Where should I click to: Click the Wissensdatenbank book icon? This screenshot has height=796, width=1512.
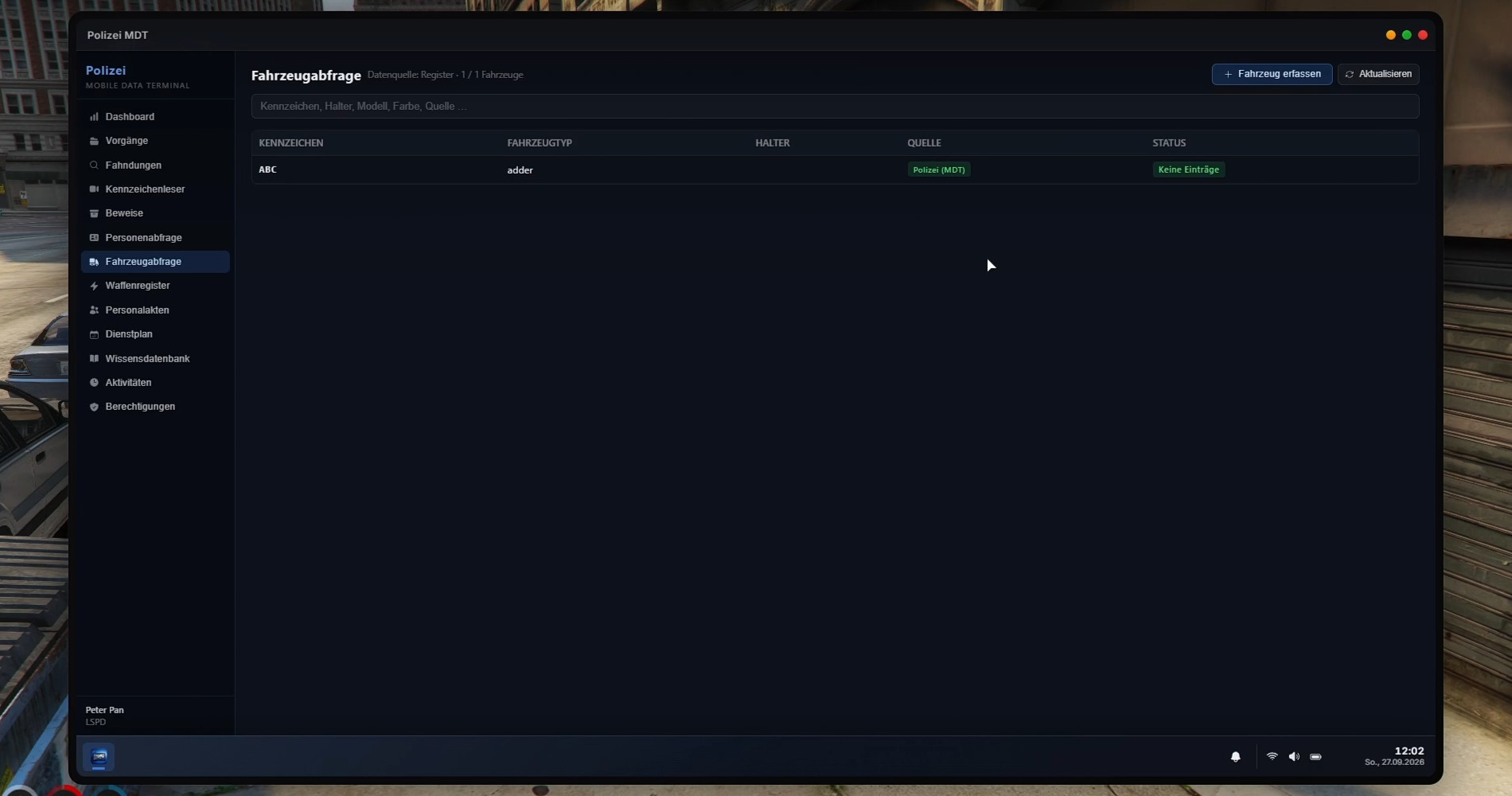[x=94, y=358]
